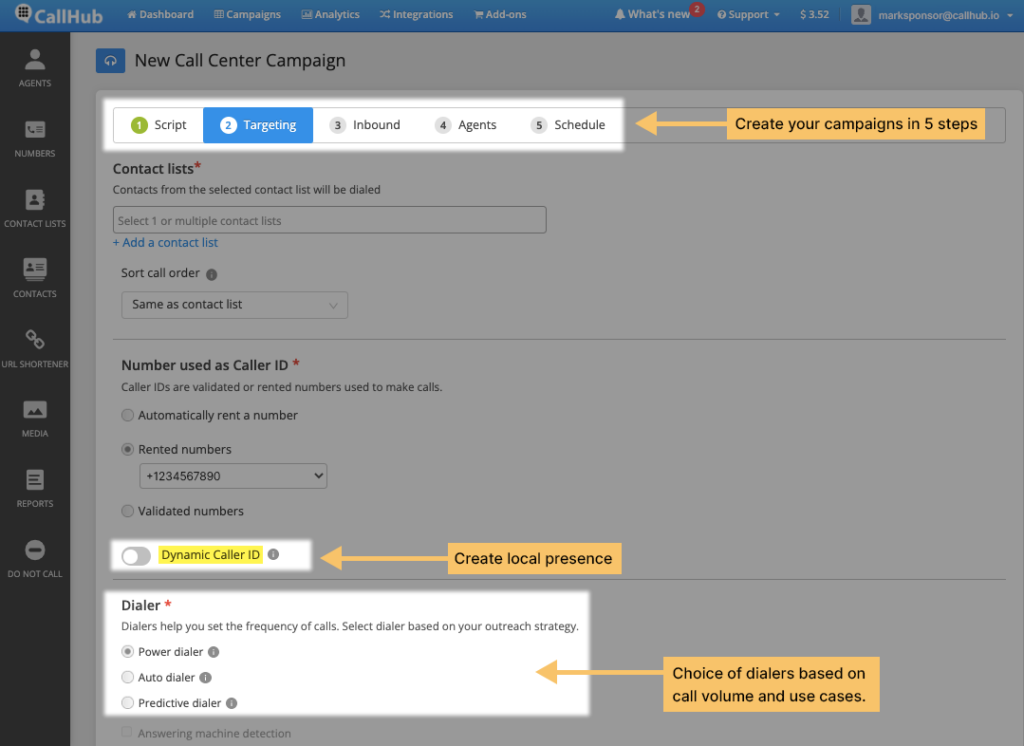The image size is (1024, 746).
Task: Click the CallHub logo
Action: pos(59,14)
